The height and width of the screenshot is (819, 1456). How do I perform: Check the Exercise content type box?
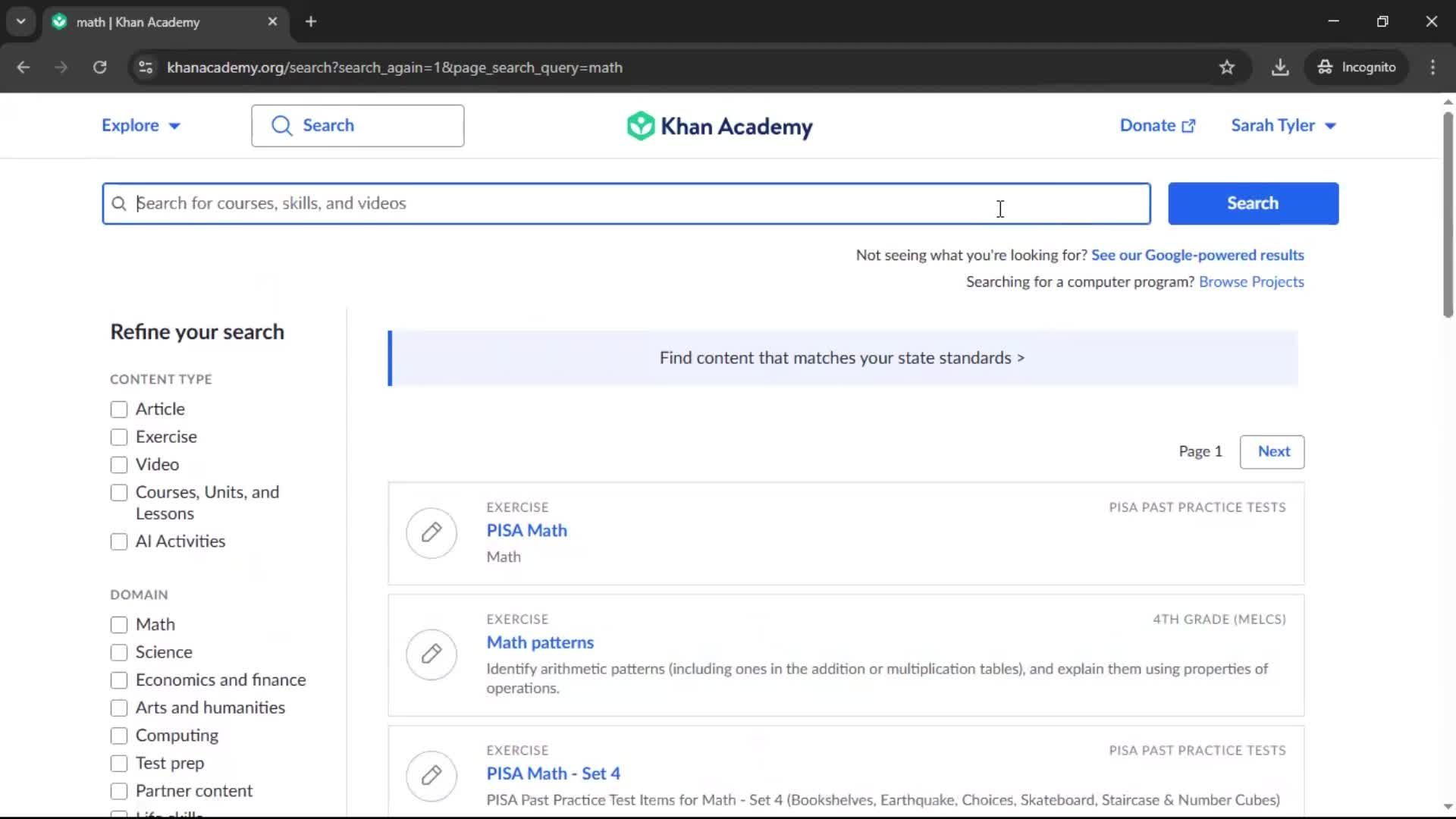[x=119, y=438]
